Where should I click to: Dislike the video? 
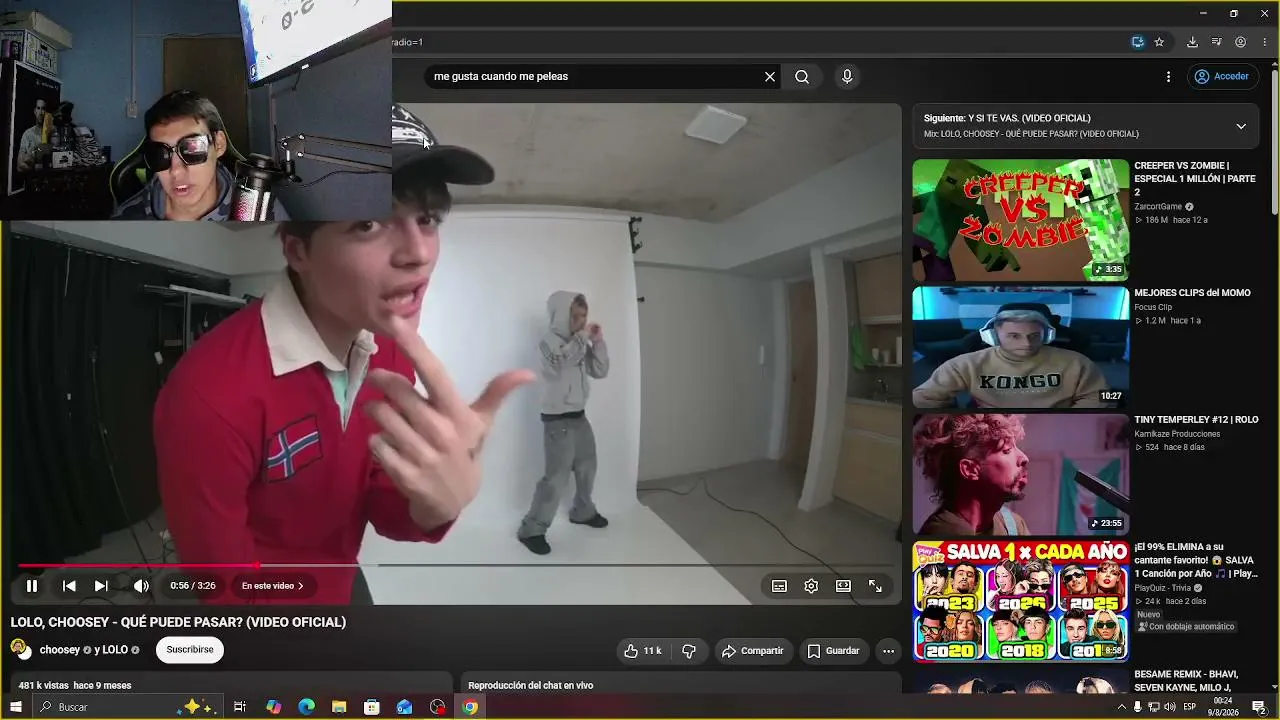pos(689,651)
